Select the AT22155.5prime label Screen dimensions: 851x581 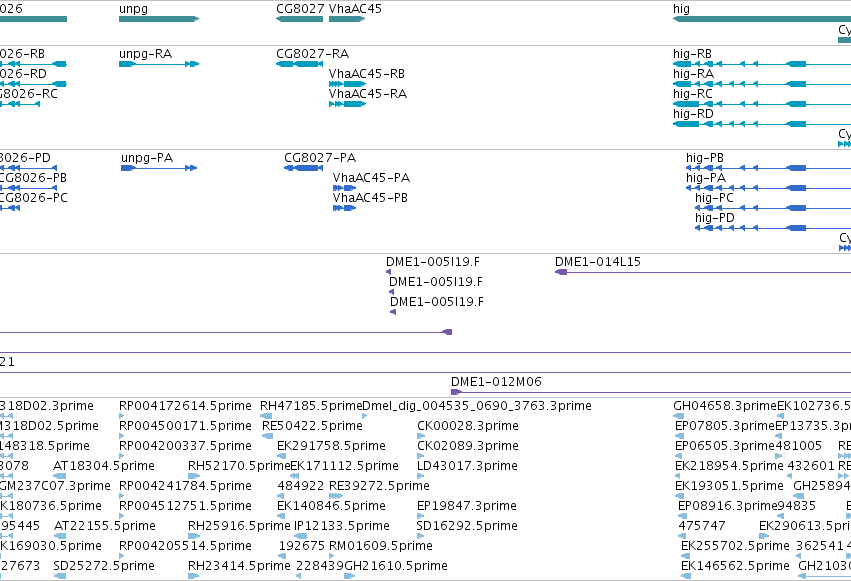[105, 526]
